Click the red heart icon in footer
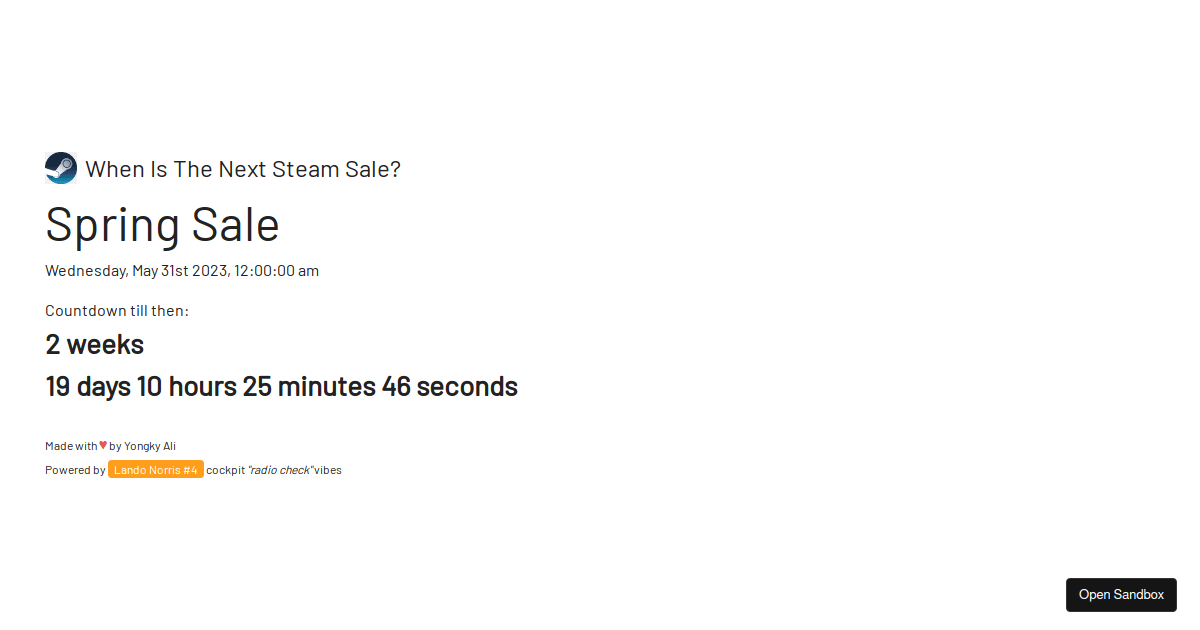1200x630 pixels. (x=103, y=445)
